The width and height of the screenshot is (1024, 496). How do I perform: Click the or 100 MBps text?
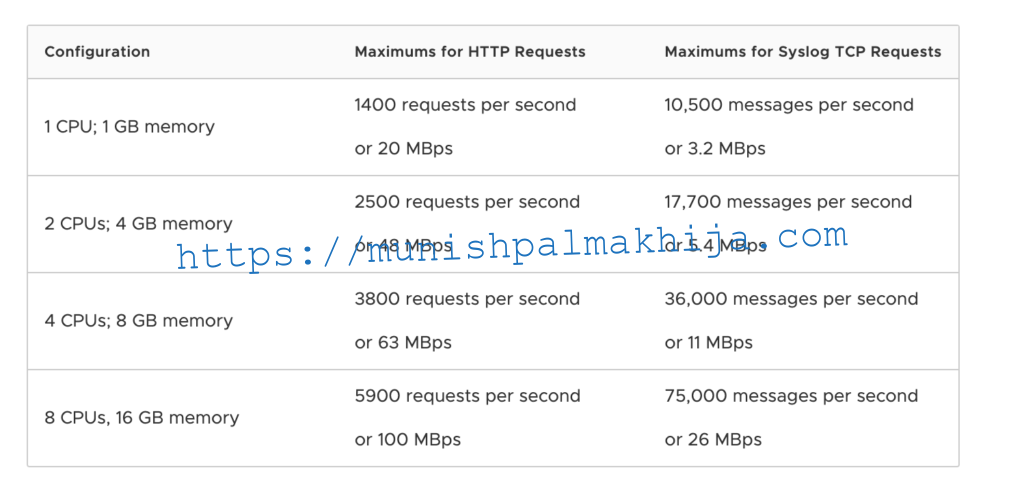pos(408,439)
